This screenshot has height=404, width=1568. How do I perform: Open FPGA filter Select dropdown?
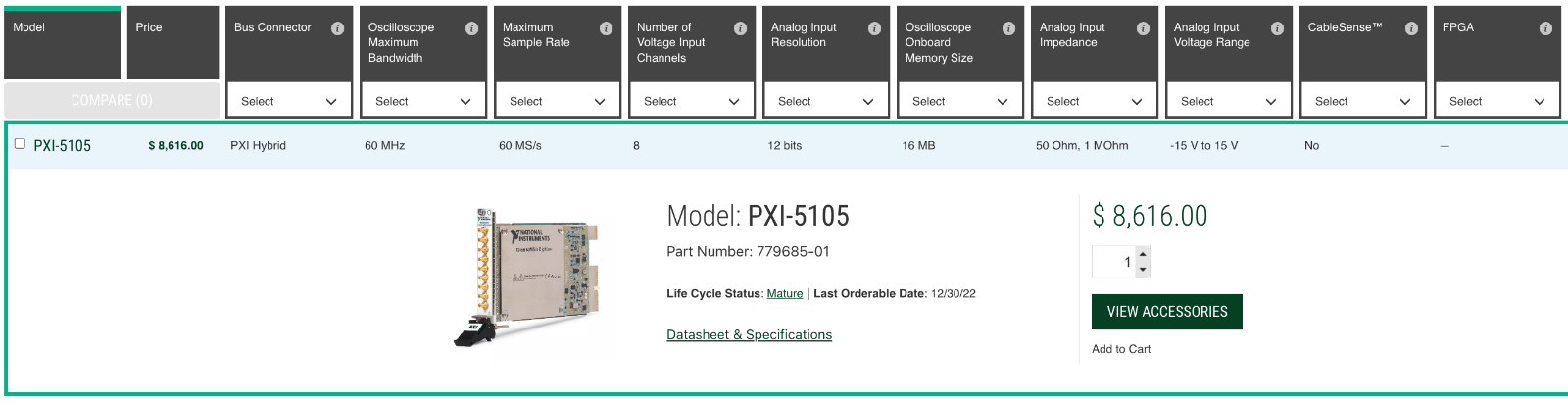click(1496, 101)
